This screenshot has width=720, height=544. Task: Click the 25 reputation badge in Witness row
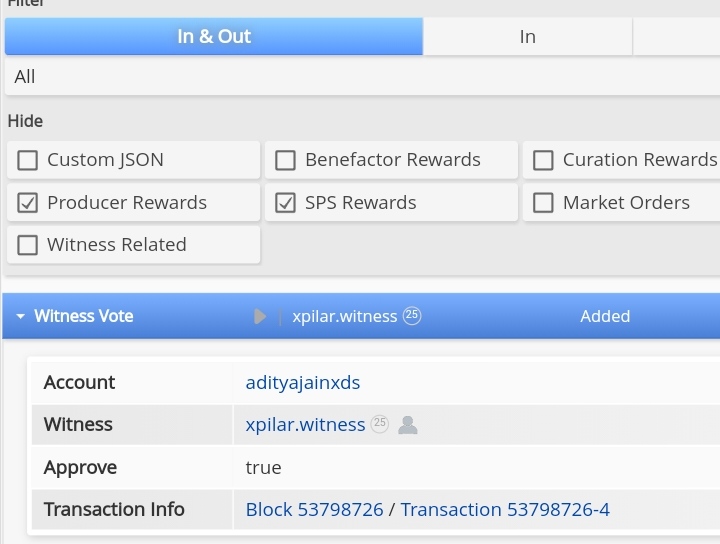(380, 424)
